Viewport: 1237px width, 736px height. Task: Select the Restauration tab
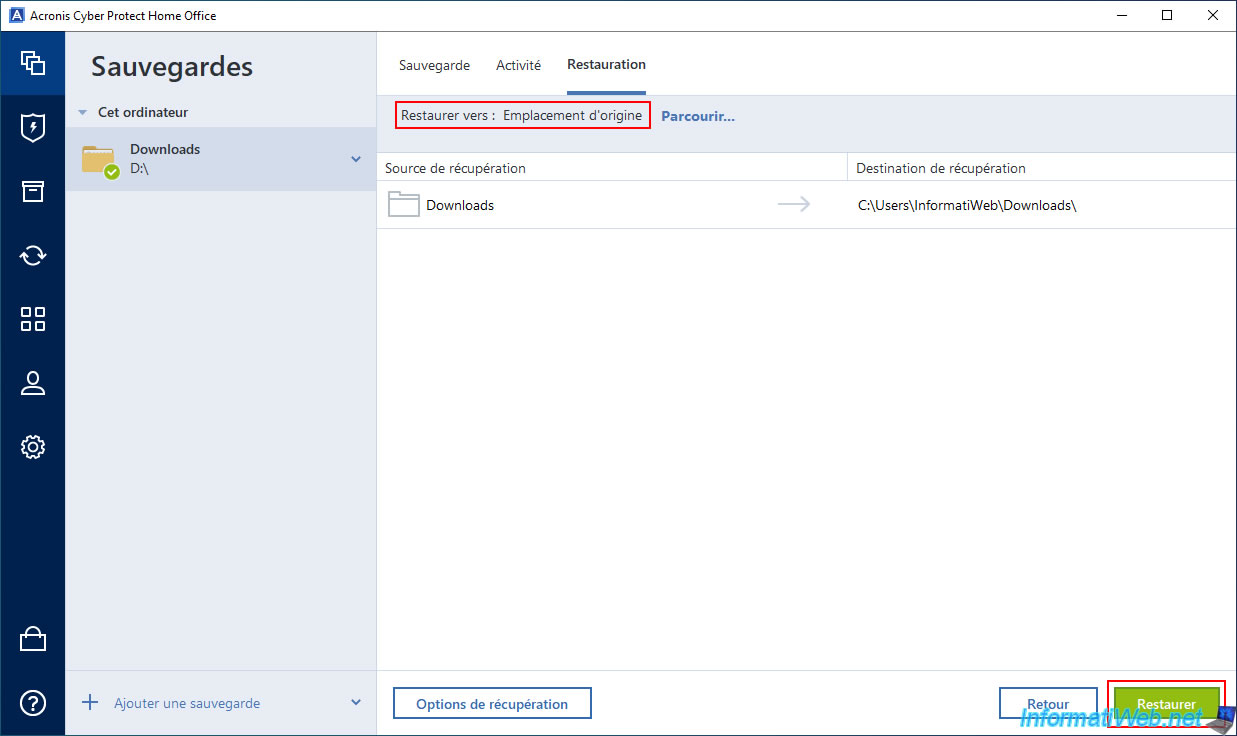click(x=606, y=65)
